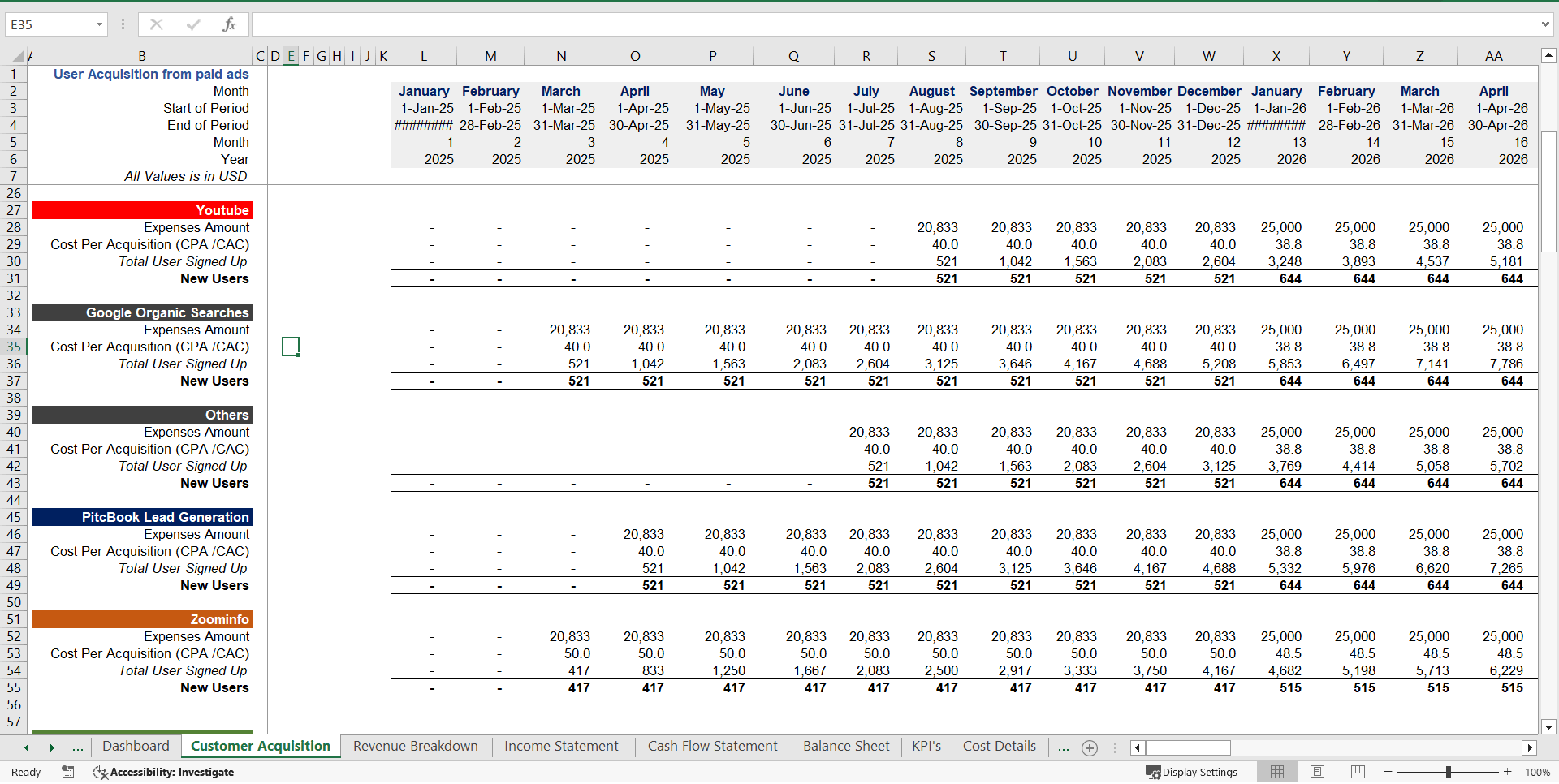
Task: Click vertical scrollbar up arrow
Action: point(1548,56)
